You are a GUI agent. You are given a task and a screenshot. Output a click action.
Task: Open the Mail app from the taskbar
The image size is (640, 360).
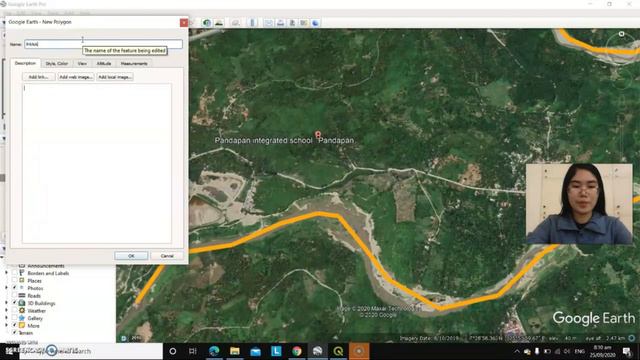point(256,351)
